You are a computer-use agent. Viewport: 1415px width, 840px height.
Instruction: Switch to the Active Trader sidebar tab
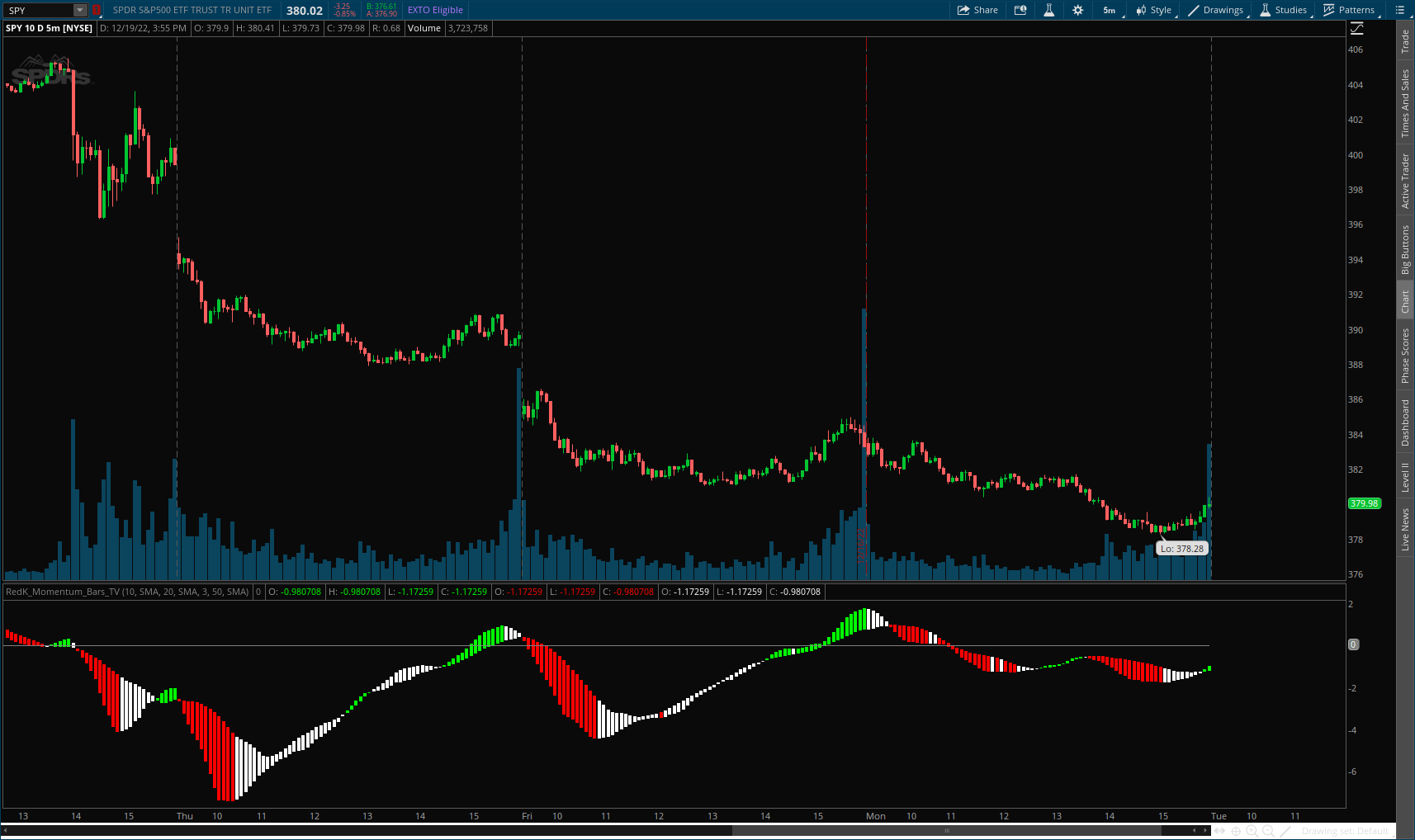[x=1406, y=177]
